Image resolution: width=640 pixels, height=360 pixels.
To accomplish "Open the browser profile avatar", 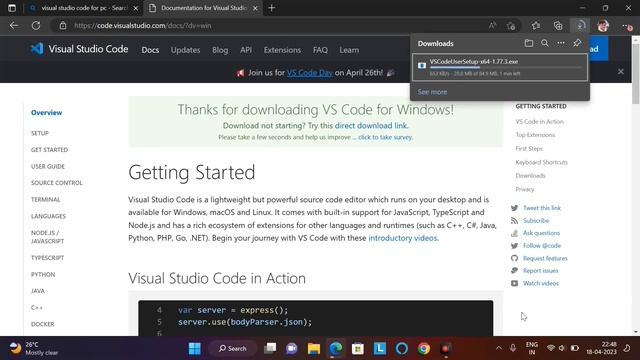I will pyautogui.click(x=603, y=26).
